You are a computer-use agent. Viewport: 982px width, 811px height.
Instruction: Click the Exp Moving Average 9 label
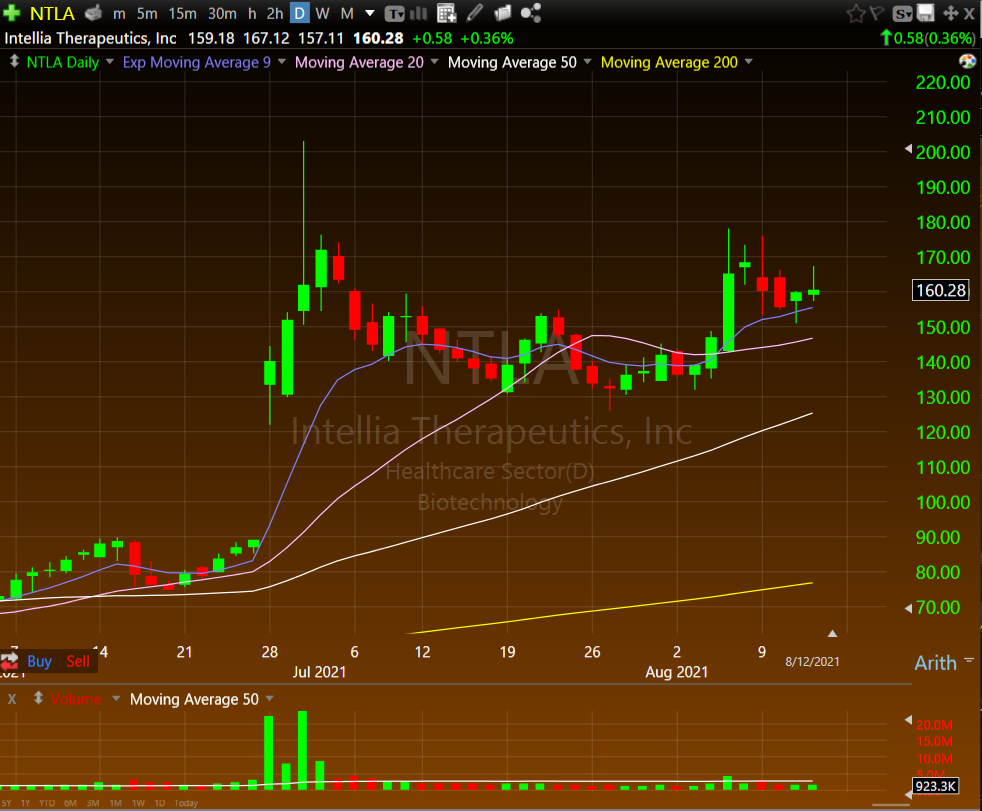coord(197,62)
